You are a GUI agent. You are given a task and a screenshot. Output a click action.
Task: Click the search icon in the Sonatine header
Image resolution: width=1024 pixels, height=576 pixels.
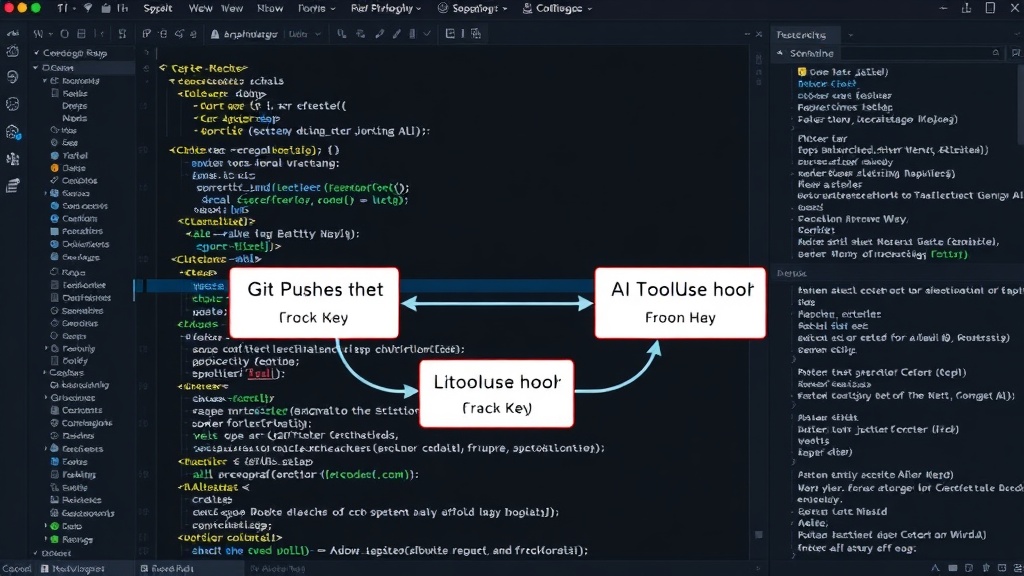(996, 53)
